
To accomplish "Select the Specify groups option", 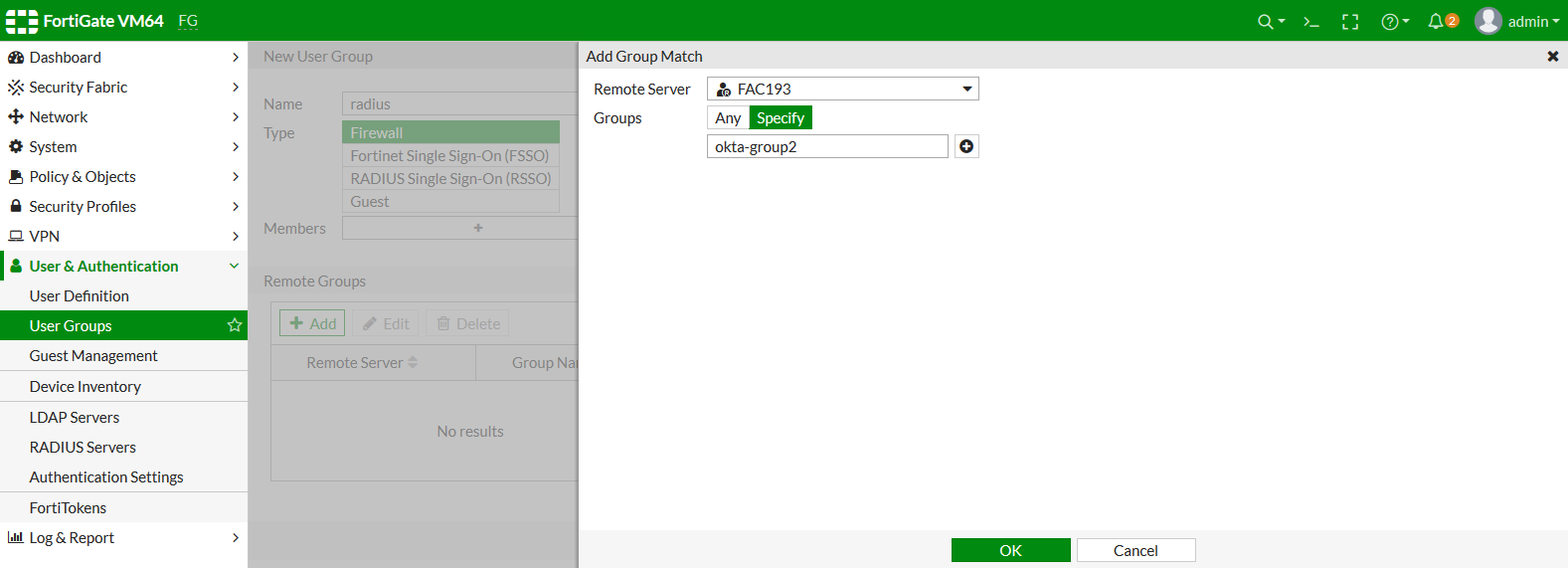I will 781,118.
